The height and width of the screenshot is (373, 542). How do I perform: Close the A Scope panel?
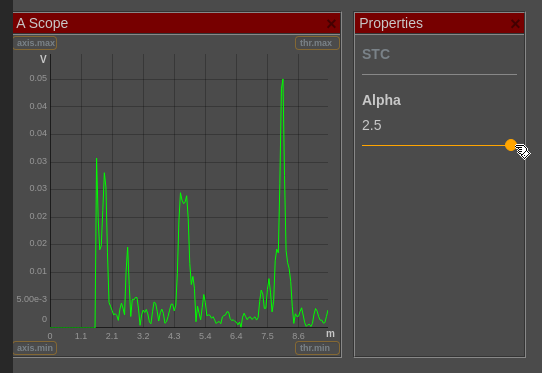click(331, 24)
